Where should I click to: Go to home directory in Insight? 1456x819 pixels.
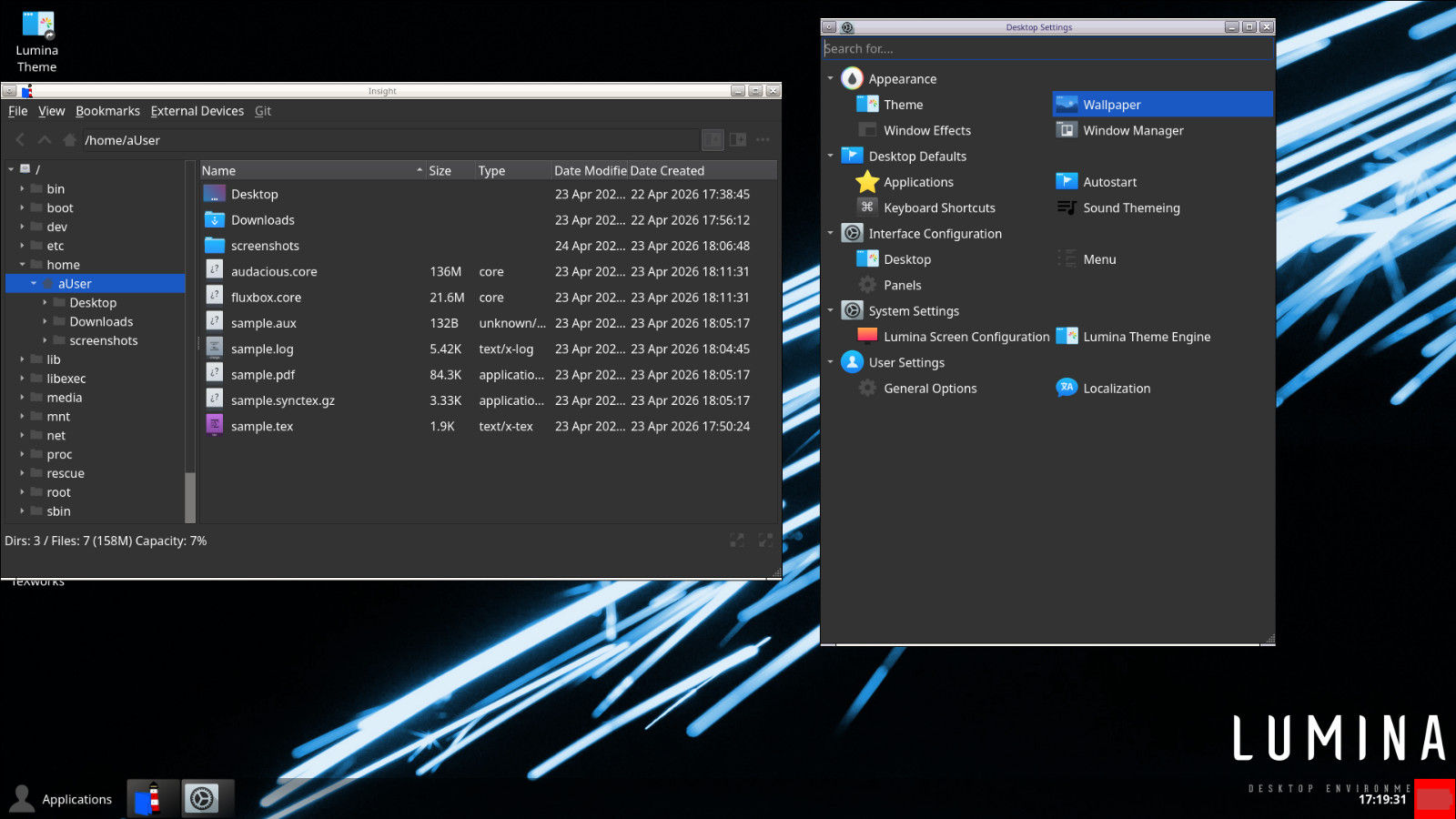(x=69, y=140)
